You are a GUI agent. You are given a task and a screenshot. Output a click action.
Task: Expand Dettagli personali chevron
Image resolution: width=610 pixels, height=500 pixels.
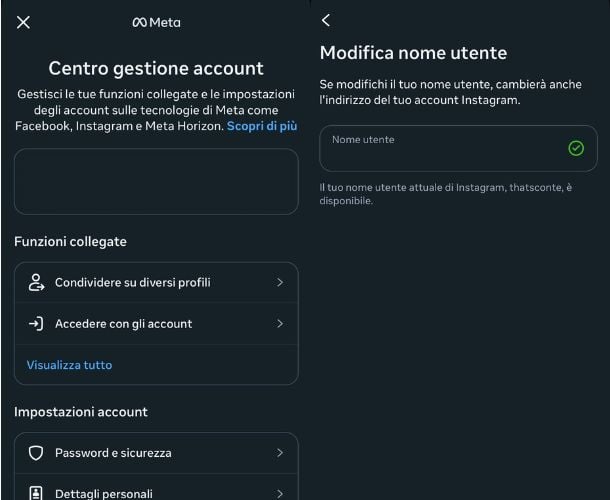click(x=280, y=492)
